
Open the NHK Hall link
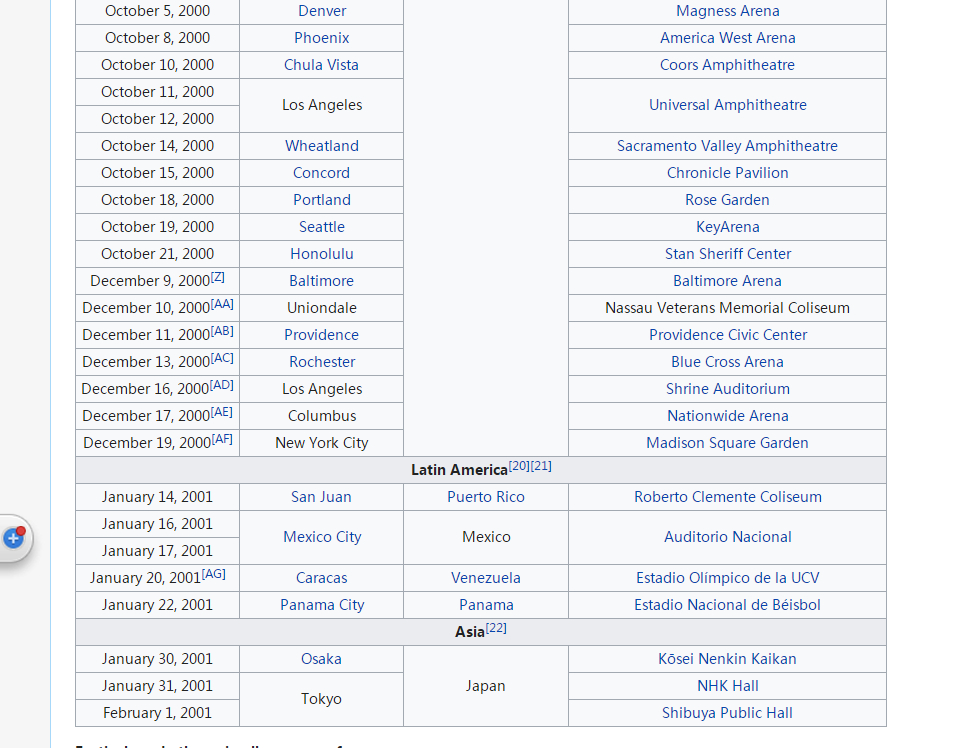coord(728,687)
